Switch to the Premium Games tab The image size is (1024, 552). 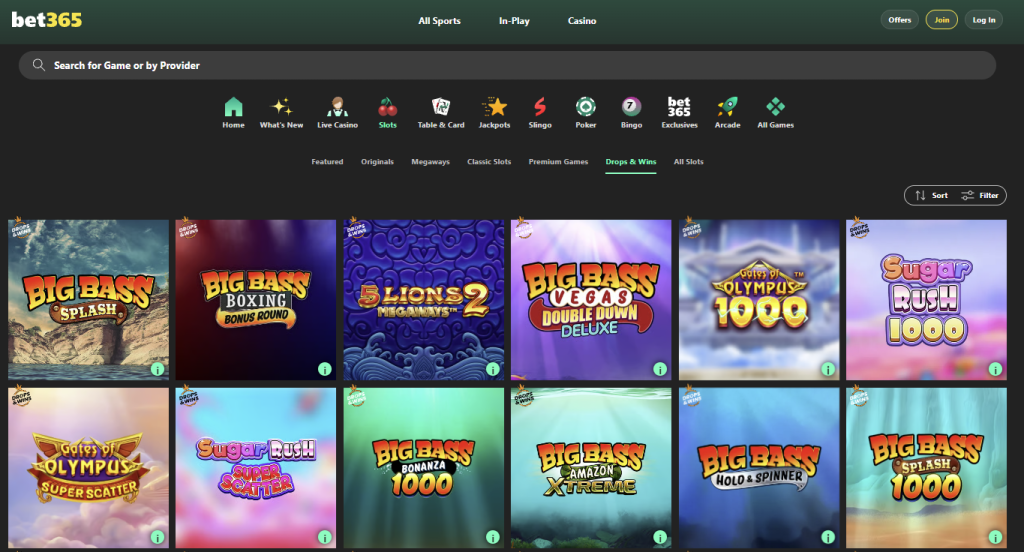click(x=558, y=161)
